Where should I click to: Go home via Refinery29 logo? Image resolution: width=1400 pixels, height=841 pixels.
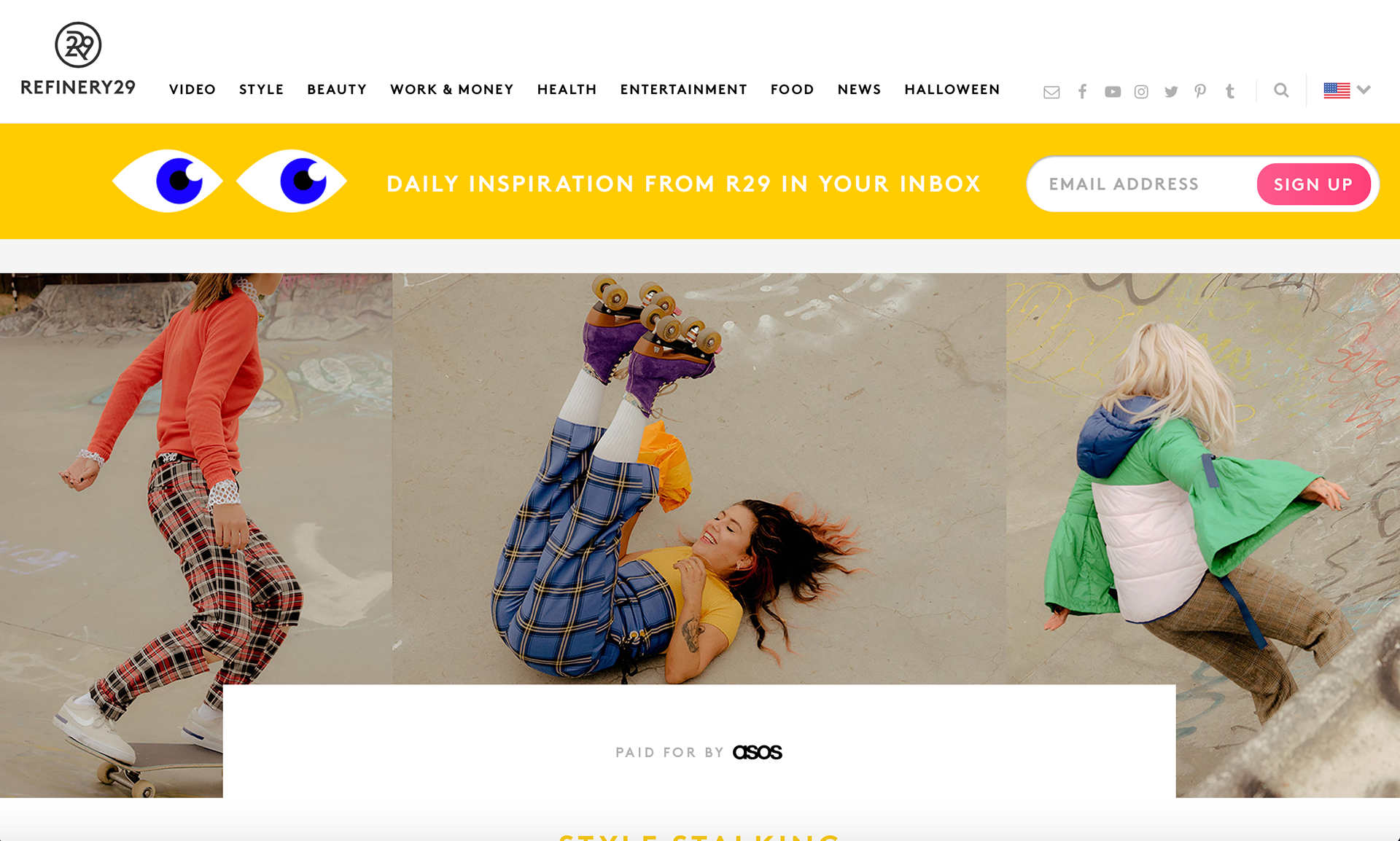click(x=78, y=59)
